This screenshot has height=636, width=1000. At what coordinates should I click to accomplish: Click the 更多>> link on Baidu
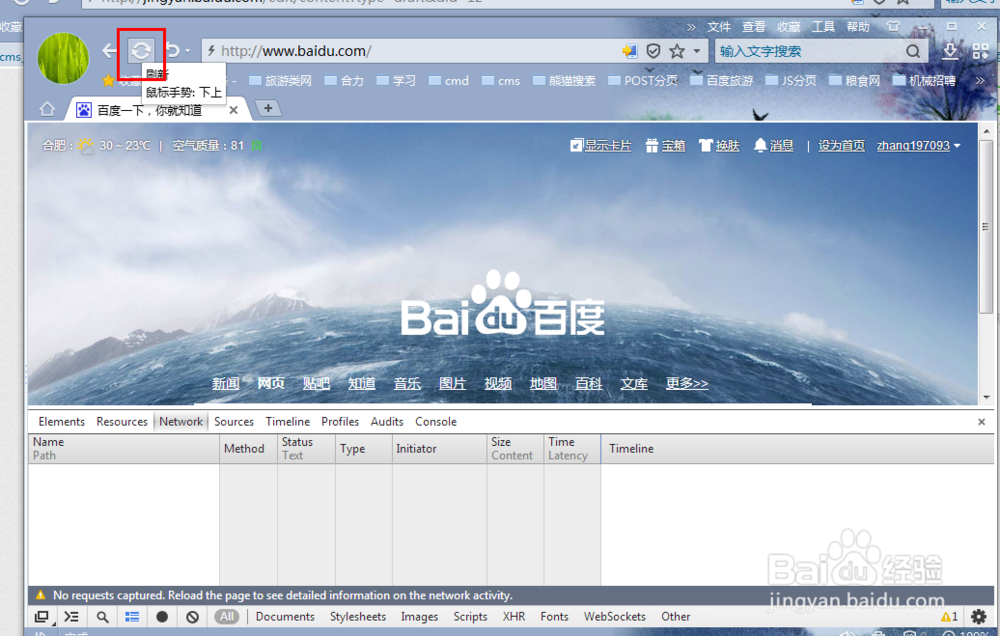tap(687, 383)
